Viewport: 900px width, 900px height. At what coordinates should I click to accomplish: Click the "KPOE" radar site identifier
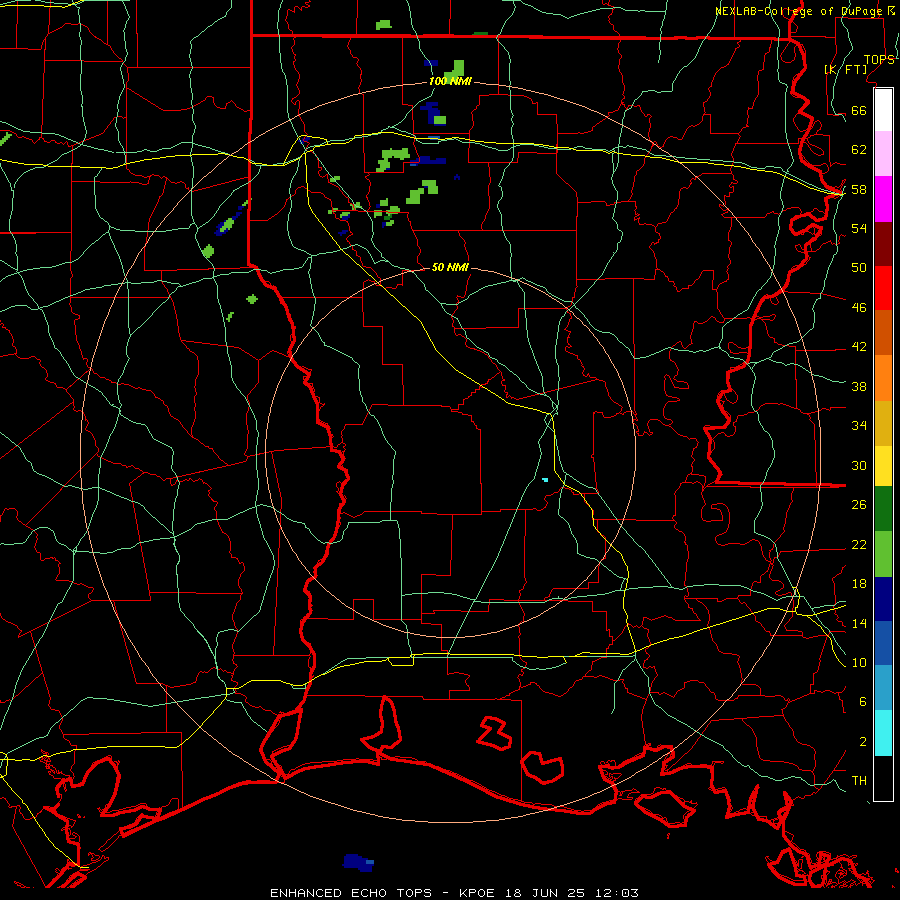pos(476,893)
